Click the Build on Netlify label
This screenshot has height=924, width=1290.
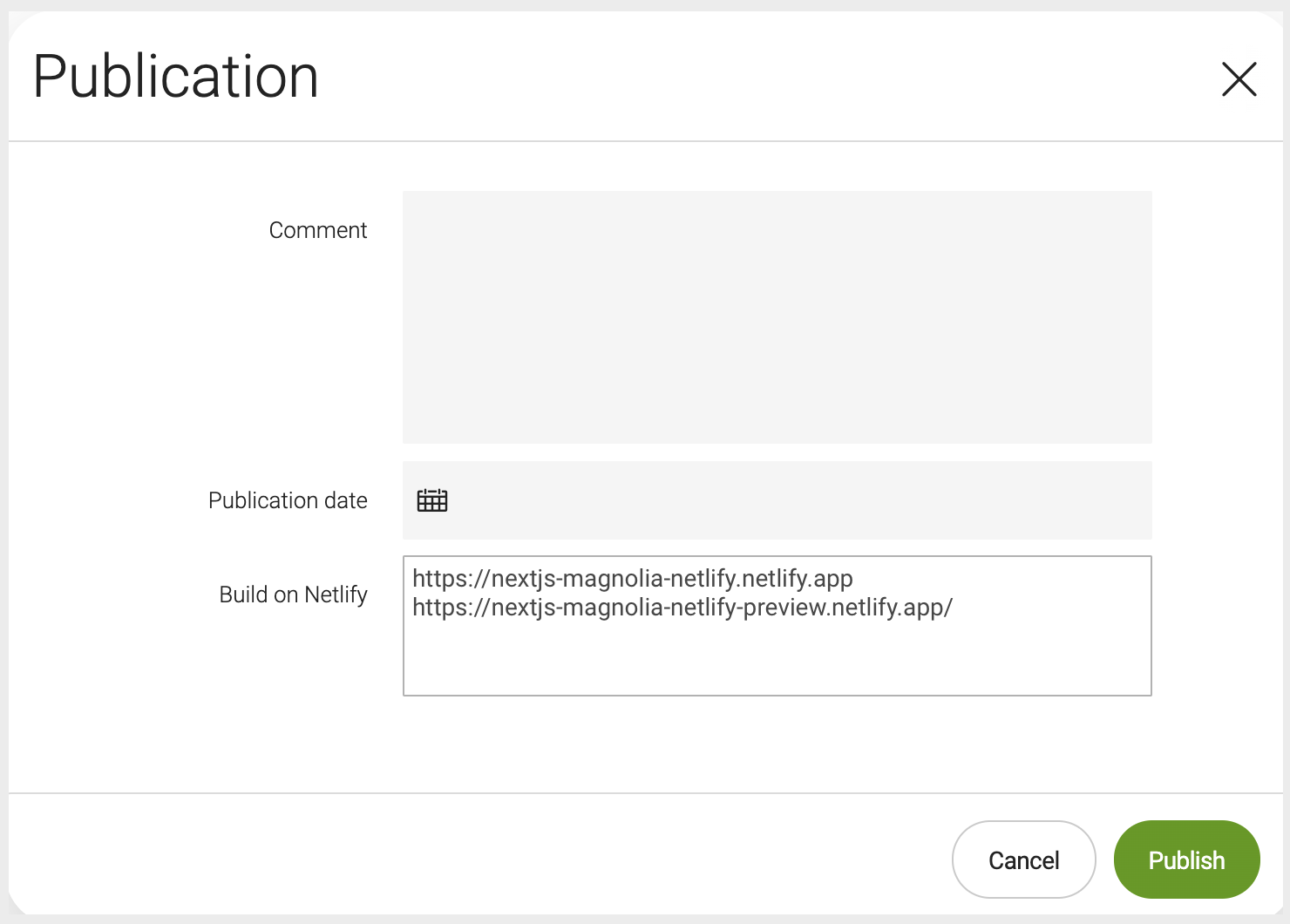(293, 594)
